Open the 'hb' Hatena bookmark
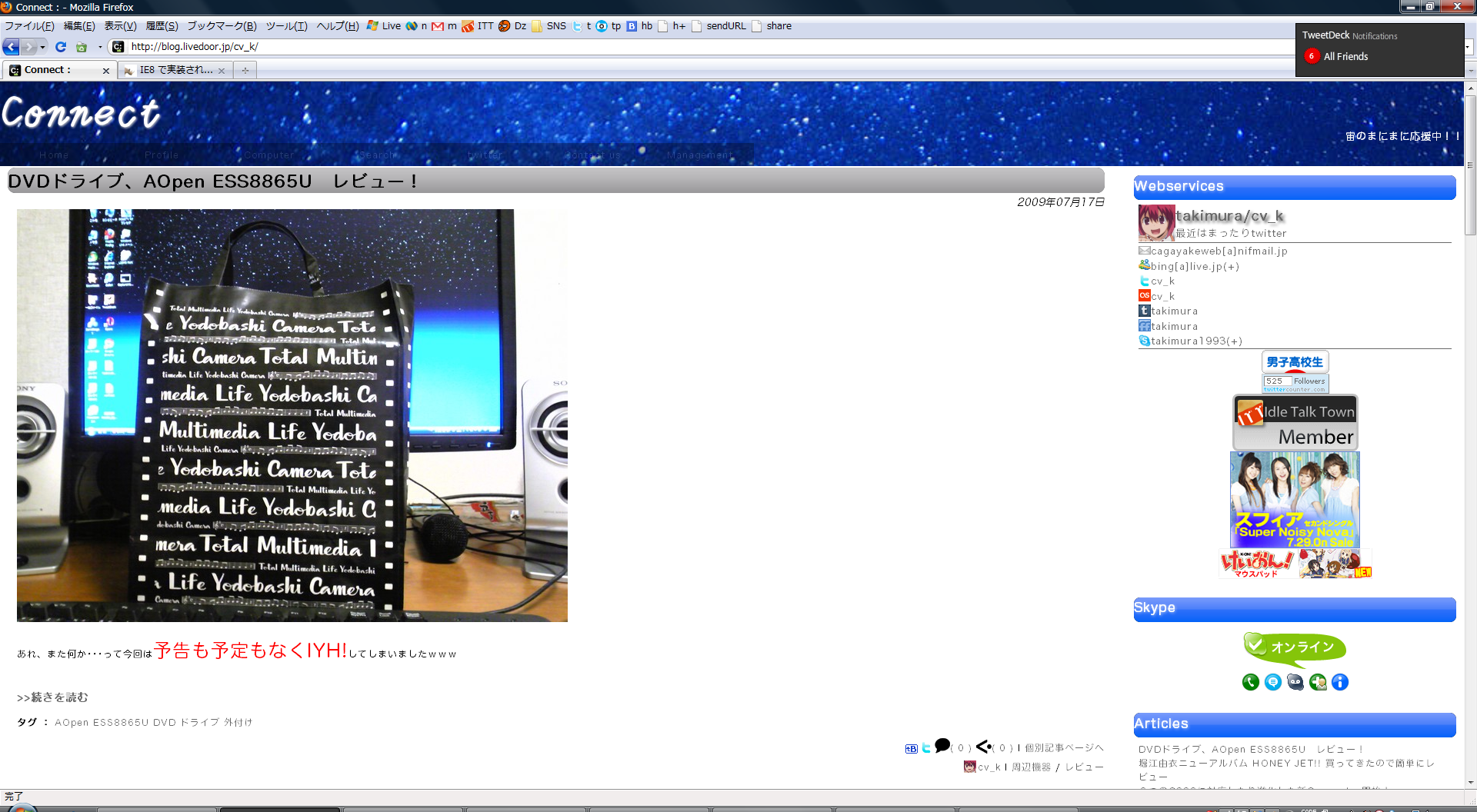 [639, 25]
